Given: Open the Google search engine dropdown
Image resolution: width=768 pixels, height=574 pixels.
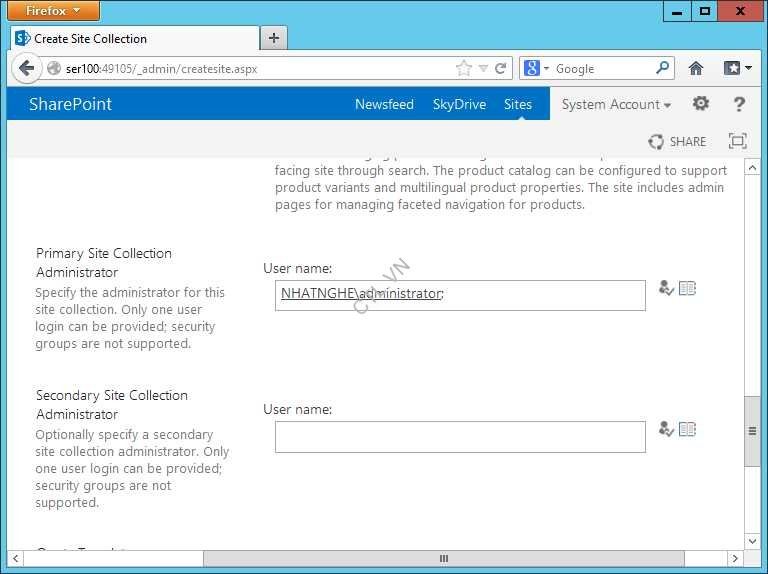Looking at the screenshot, I should pyautogui.click(x=537, y=68).
